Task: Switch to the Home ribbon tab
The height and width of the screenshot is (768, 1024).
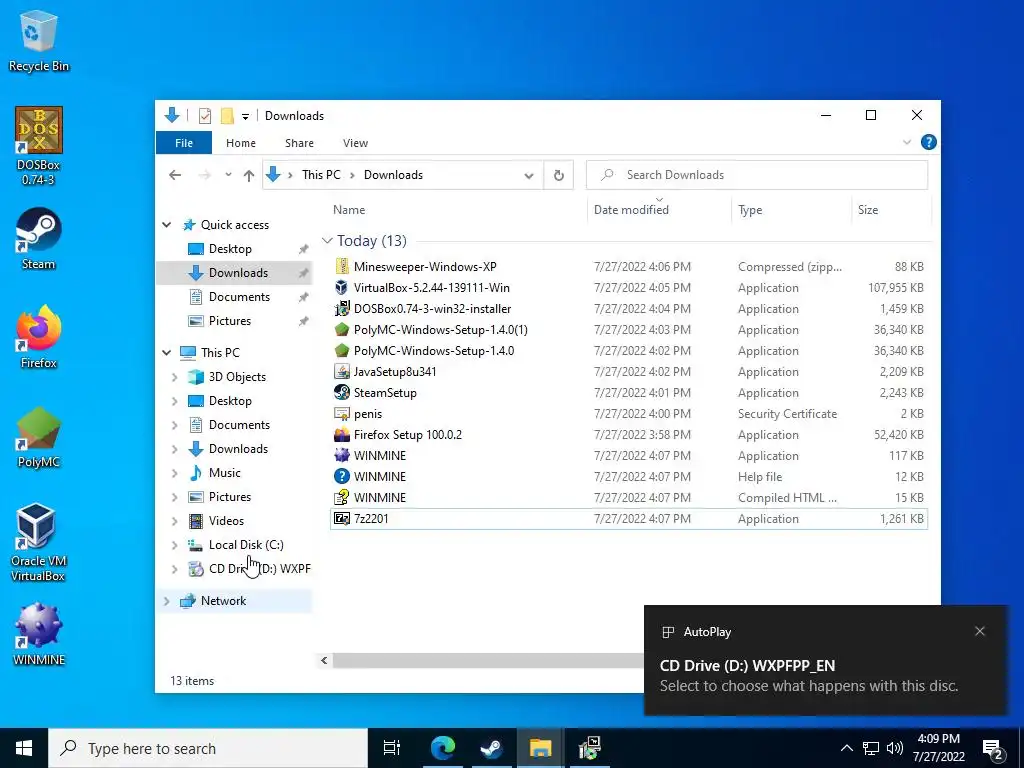Action: (x=241, y=142)
